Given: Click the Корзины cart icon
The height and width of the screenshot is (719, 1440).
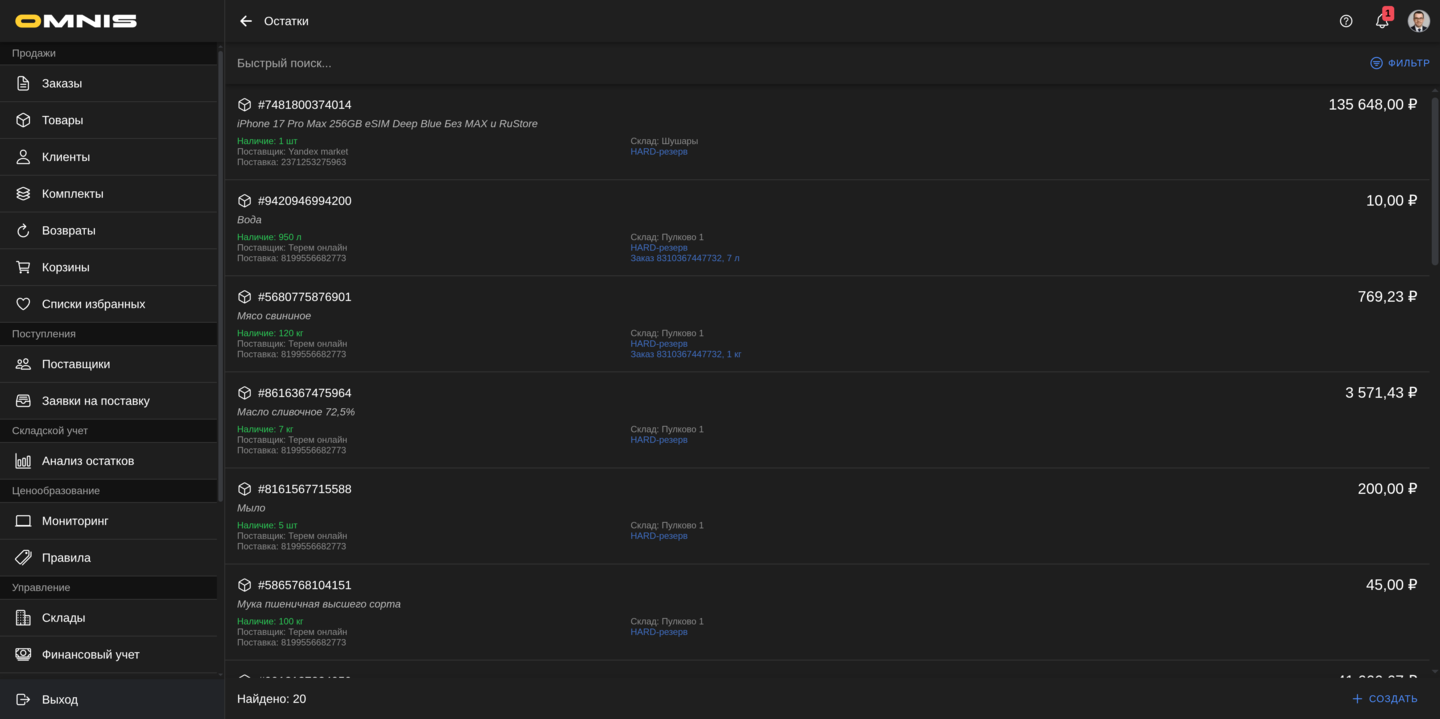Looking at the screenshot, I should click(23, 267).
